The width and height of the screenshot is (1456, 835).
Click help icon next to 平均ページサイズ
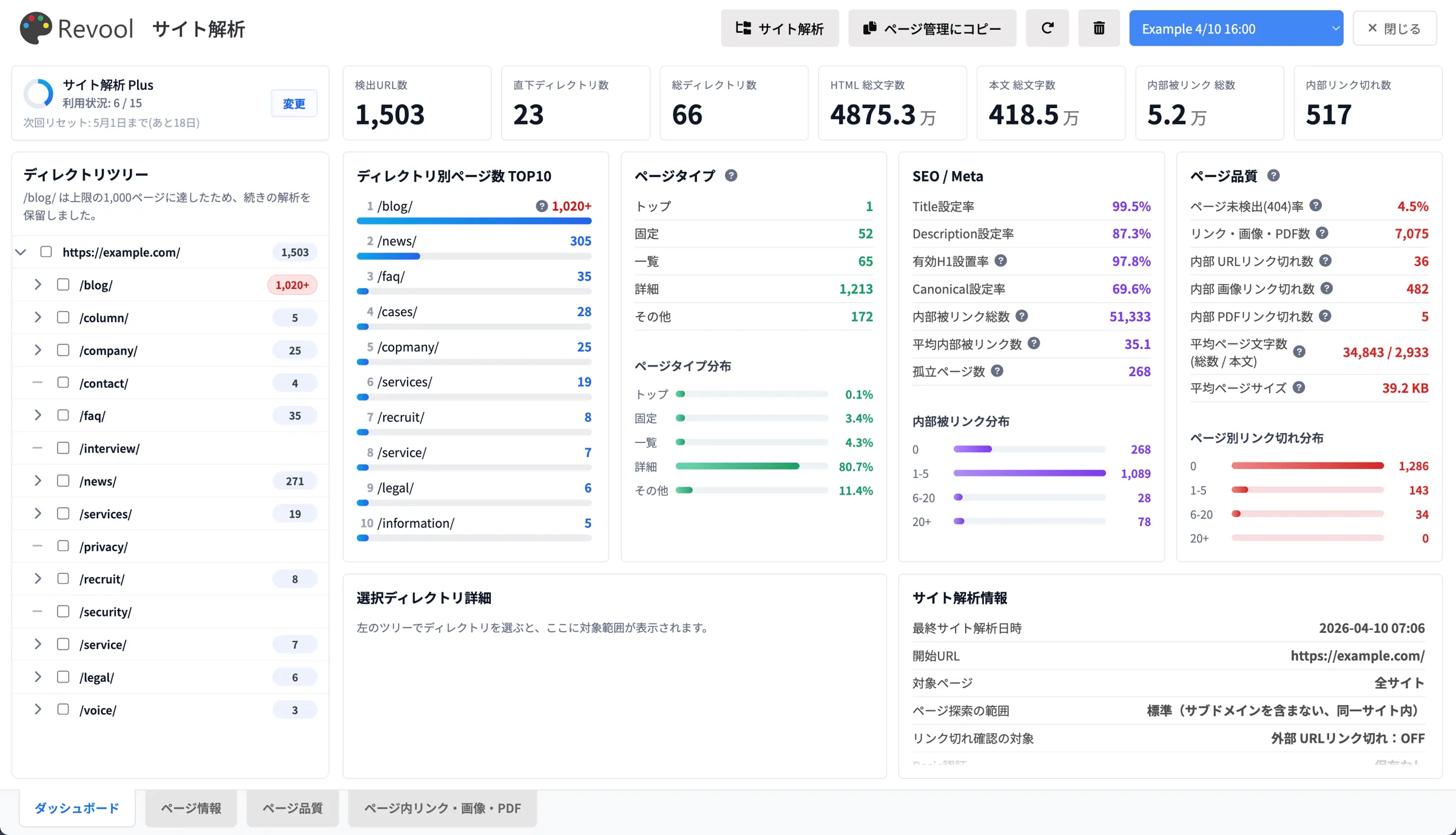(x=1298, y=388)
